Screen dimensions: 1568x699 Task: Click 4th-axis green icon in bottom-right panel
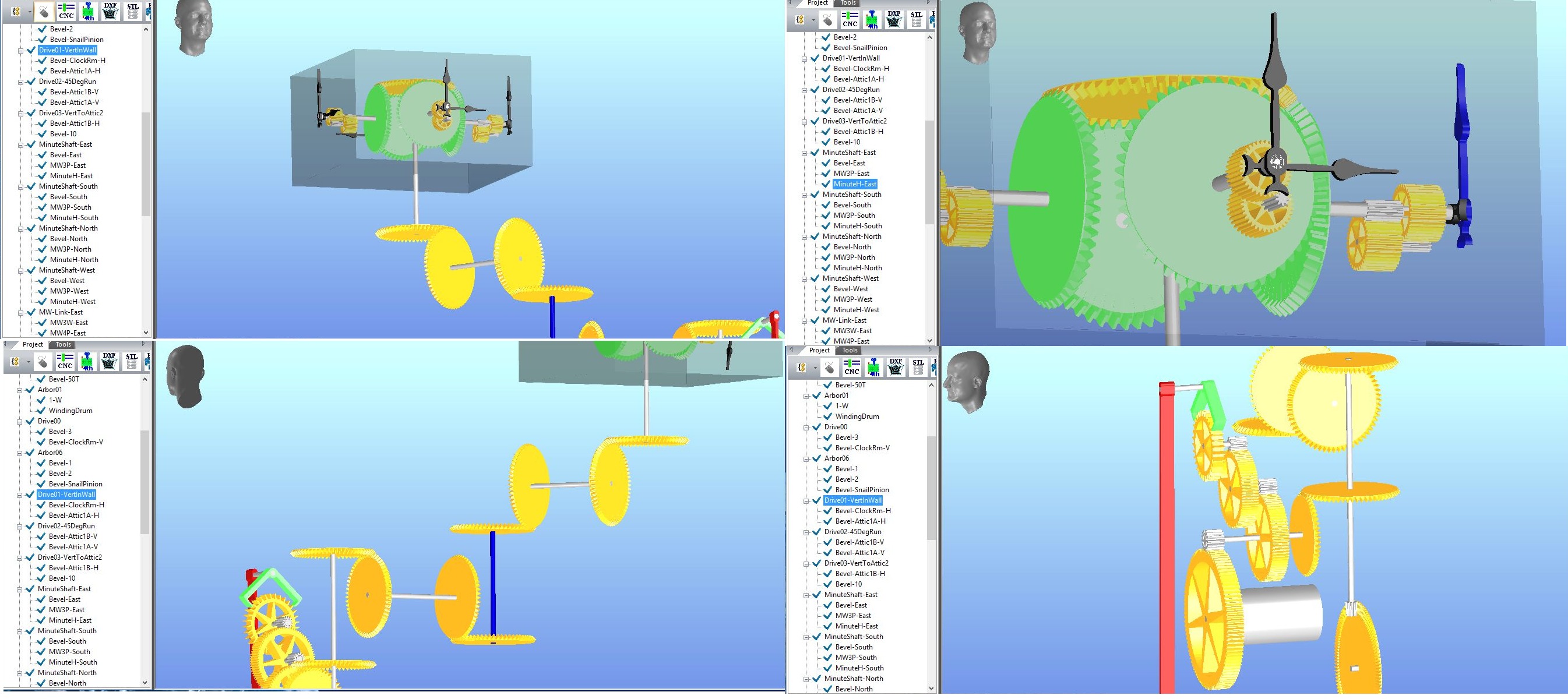pos(873,367)
